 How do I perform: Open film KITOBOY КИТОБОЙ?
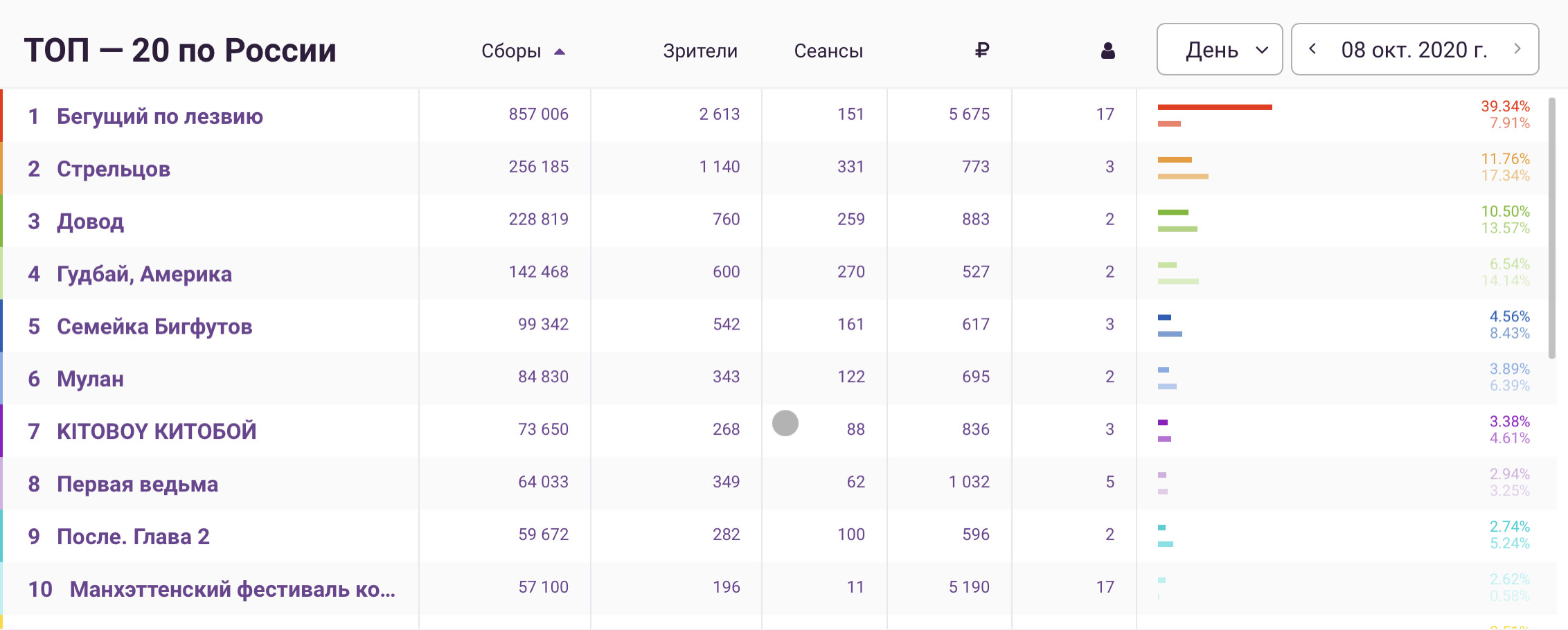157,431
